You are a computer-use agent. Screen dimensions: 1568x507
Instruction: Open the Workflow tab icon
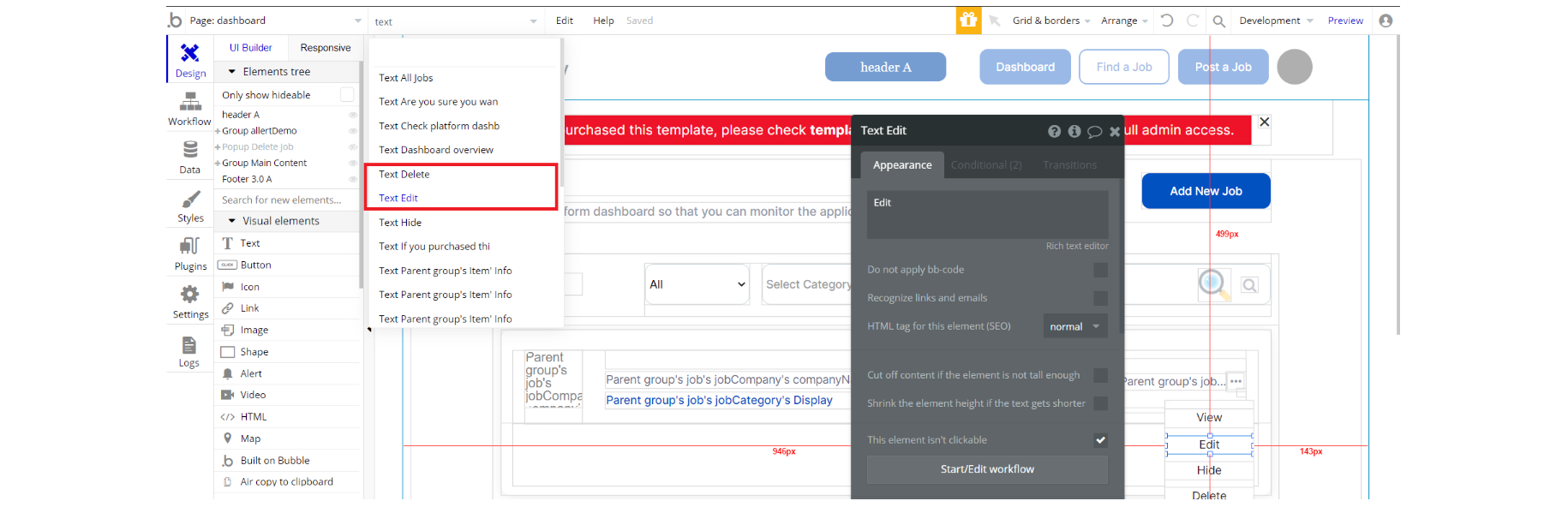(x=190, y=103)
